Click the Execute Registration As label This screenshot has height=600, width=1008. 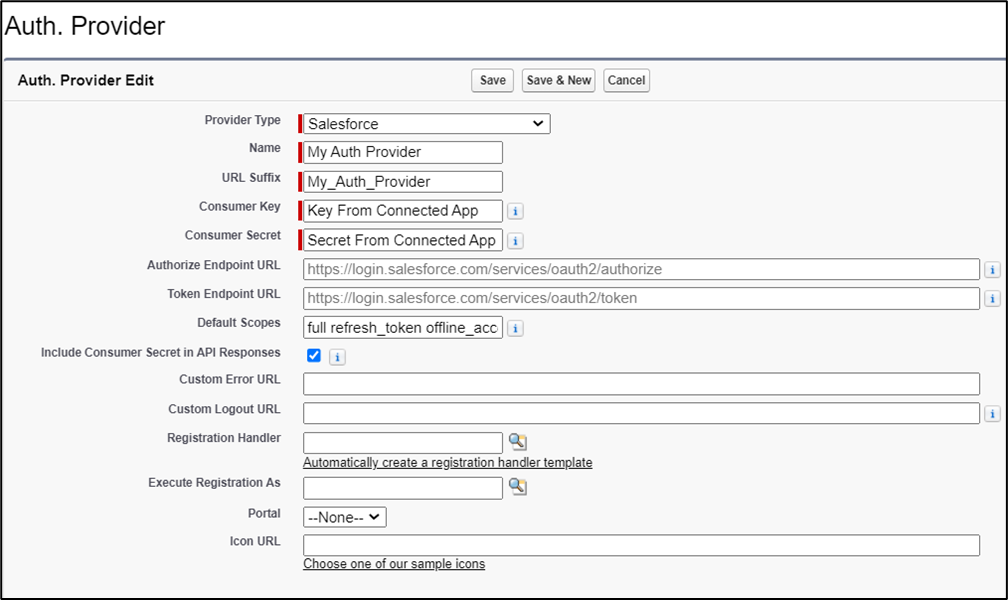(214, 483)
